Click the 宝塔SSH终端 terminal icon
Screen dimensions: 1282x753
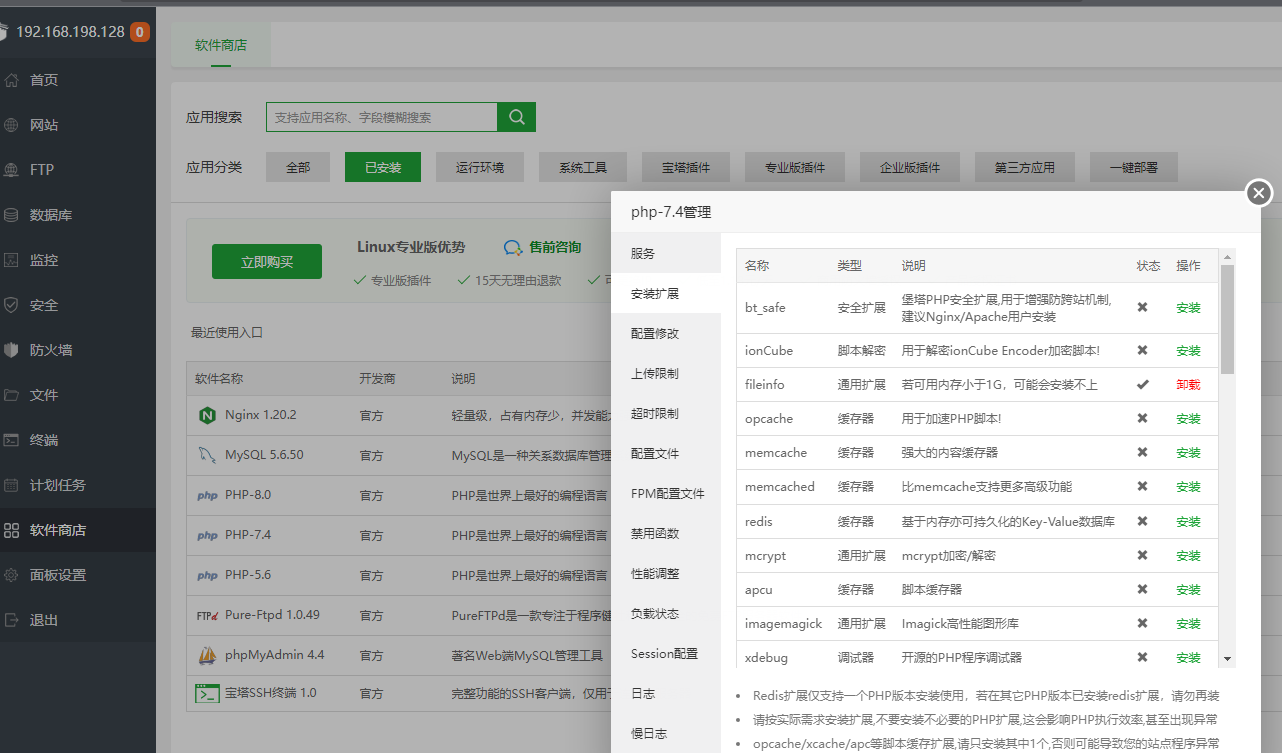[207, 693]
